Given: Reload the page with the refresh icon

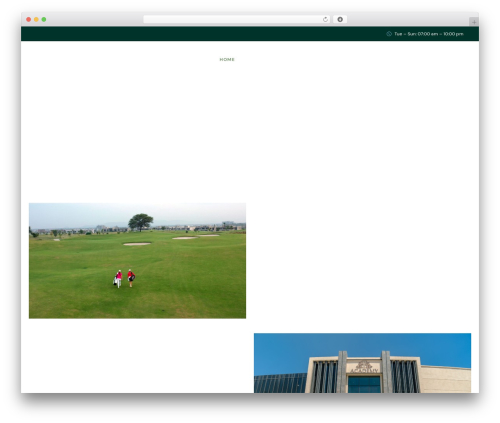Looking at the screenshot, I should click(325, 19).
